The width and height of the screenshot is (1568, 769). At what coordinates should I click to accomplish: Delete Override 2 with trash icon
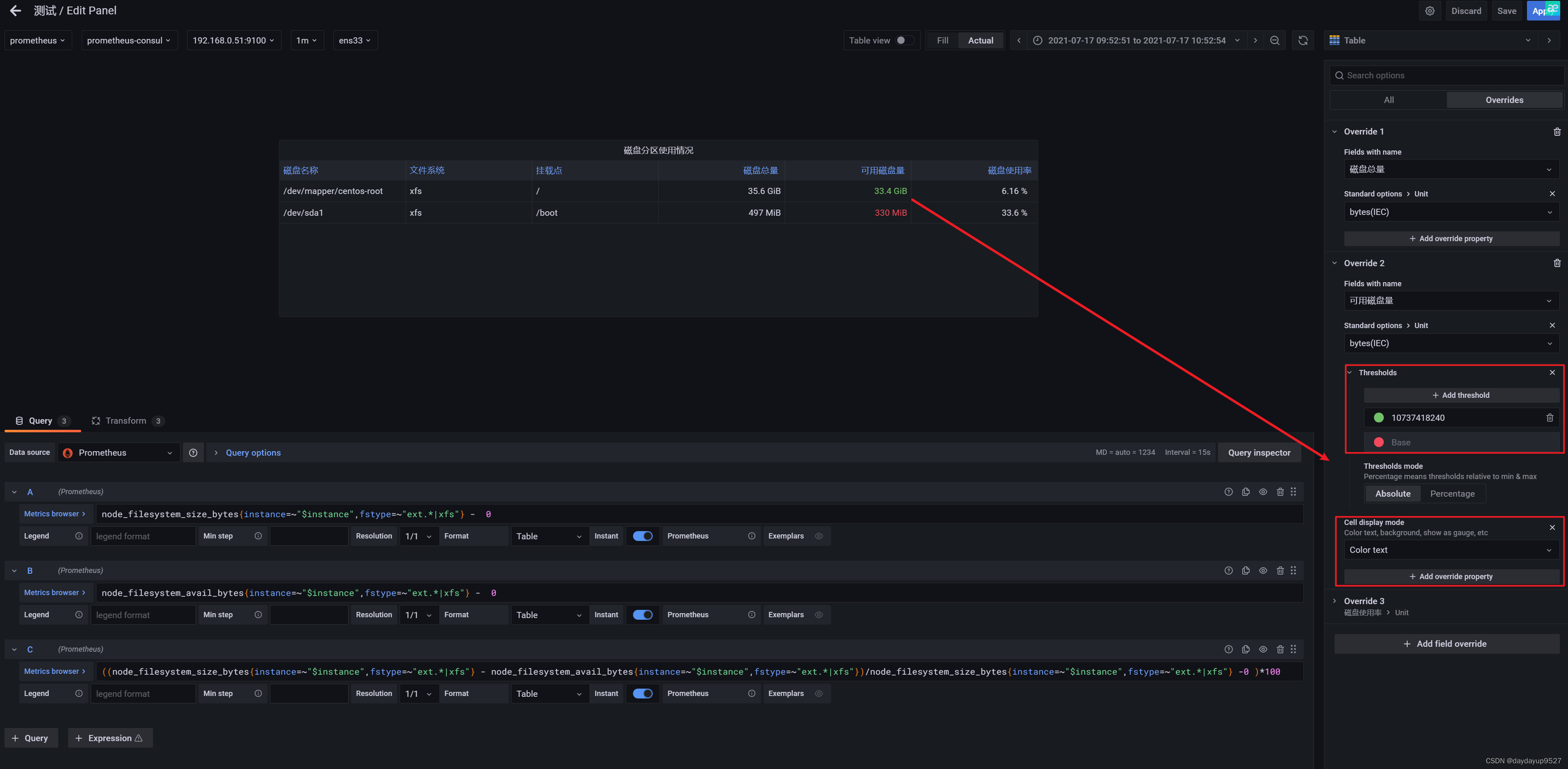pos(1557,263)
